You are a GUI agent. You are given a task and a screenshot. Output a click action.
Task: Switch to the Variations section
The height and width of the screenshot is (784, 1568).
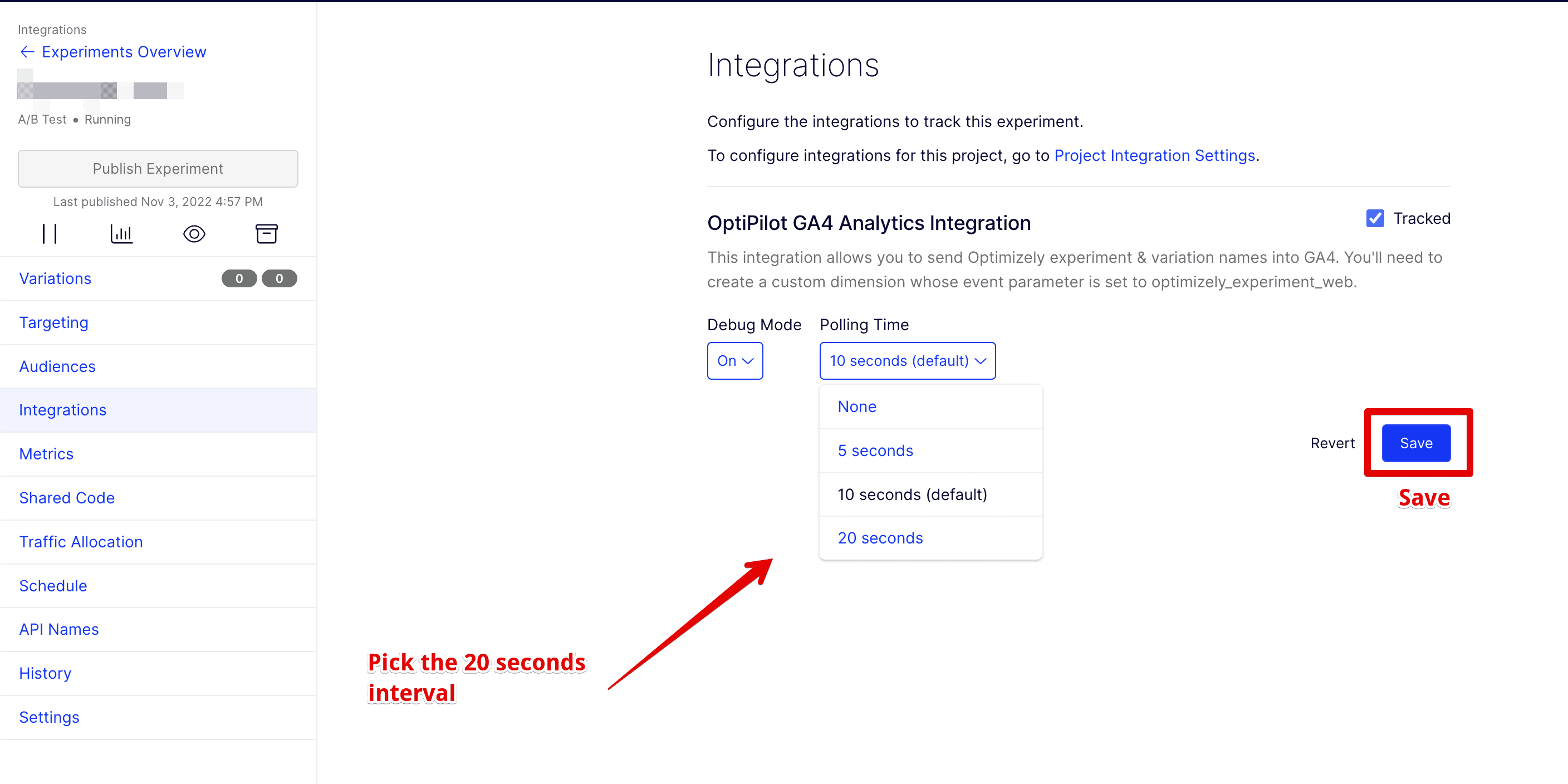tap(55, 278)
